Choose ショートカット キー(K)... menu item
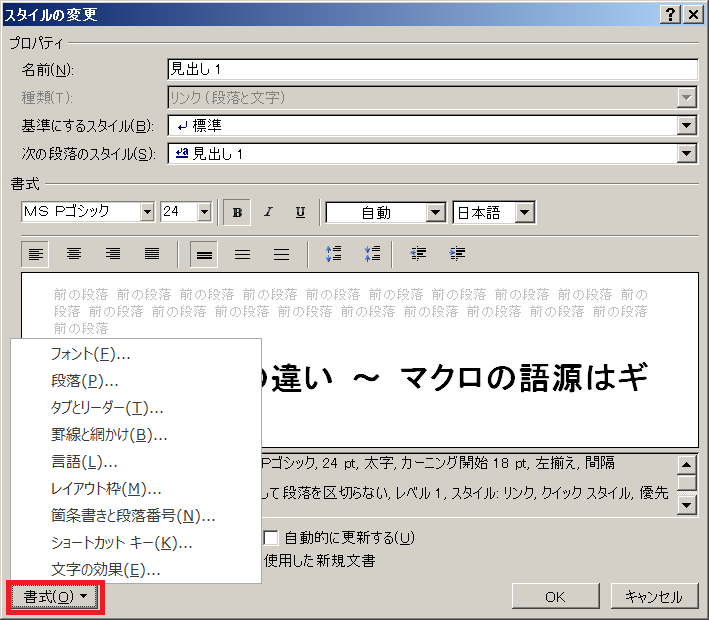 [136, 543]
